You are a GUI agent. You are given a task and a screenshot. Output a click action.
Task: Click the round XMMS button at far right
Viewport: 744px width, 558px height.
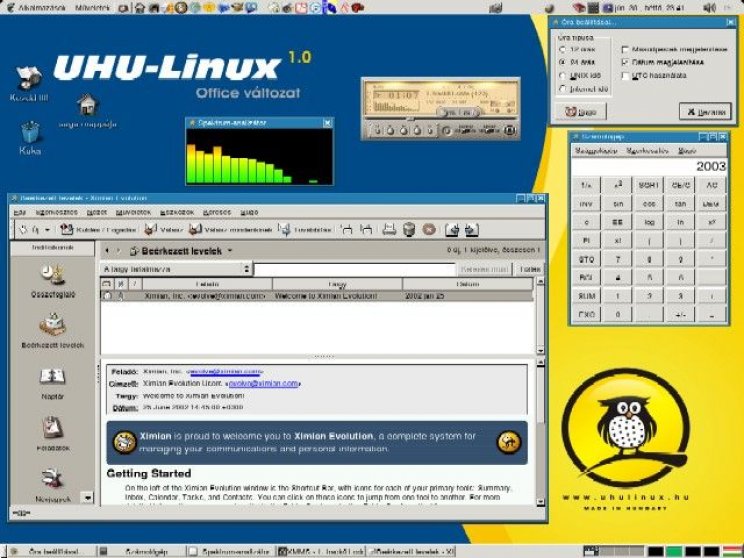(x=509, y=130)
